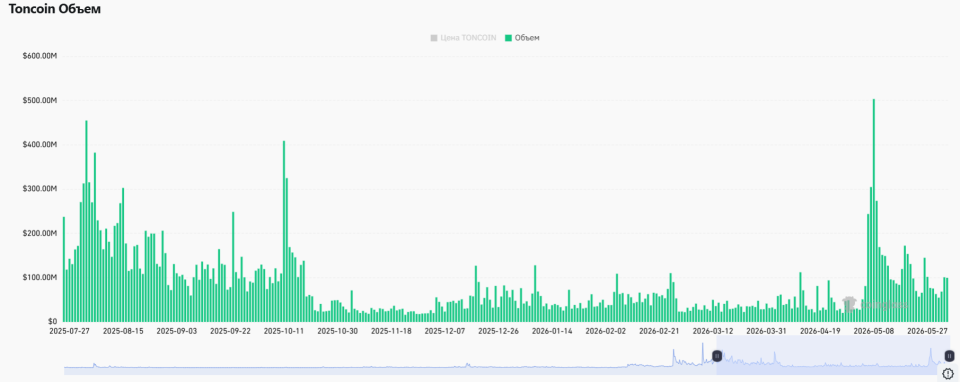Click the 2025-12-26 date label
This screenshot has width=960, height=382.
pos(498,331)
